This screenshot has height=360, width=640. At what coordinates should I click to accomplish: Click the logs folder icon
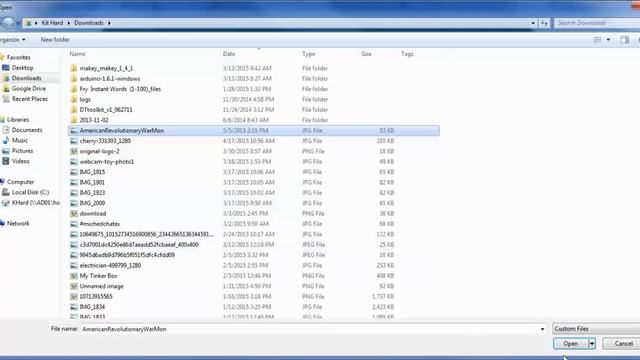pos(73,99)
